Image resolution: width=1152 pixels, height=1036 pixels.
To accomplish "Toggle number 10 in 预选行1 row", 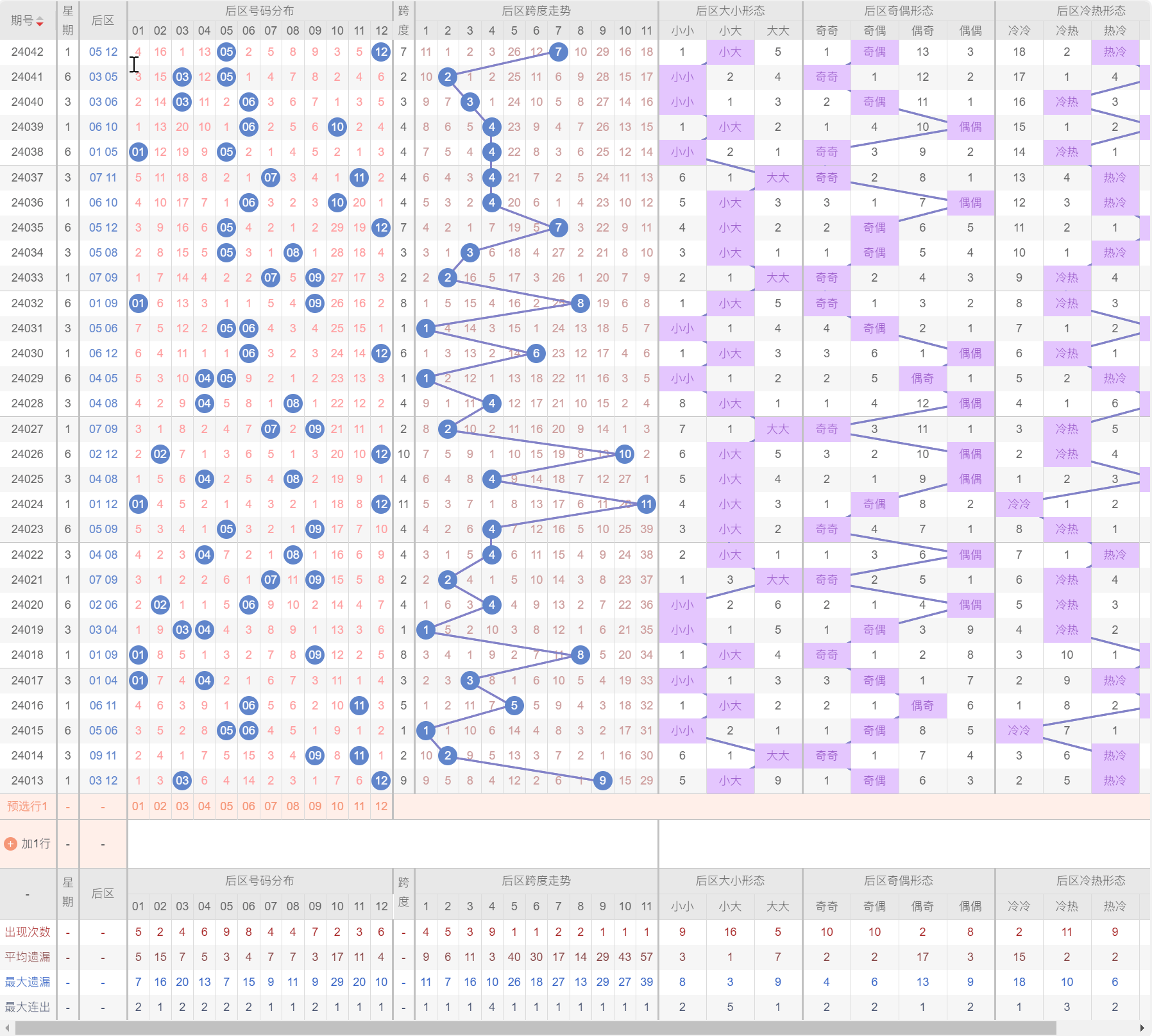I will 337,806.
